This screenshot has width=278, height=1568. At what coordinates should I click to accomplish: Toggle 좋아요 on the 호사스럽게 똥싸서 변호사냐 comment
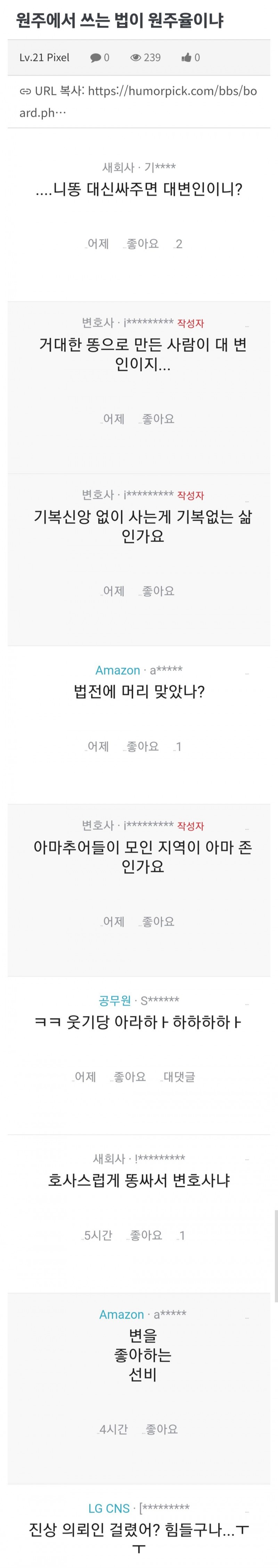(146, 1235)
